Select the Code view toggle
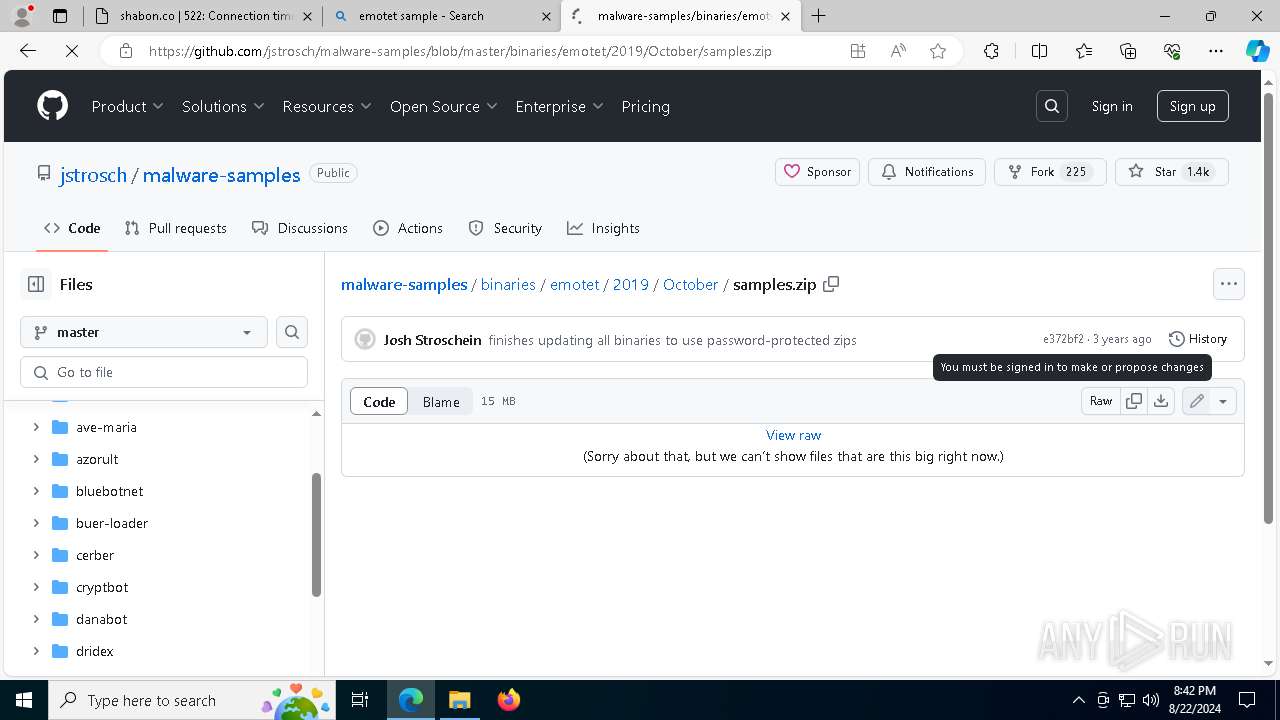The image size is (1280, 720). click(379, 401)
